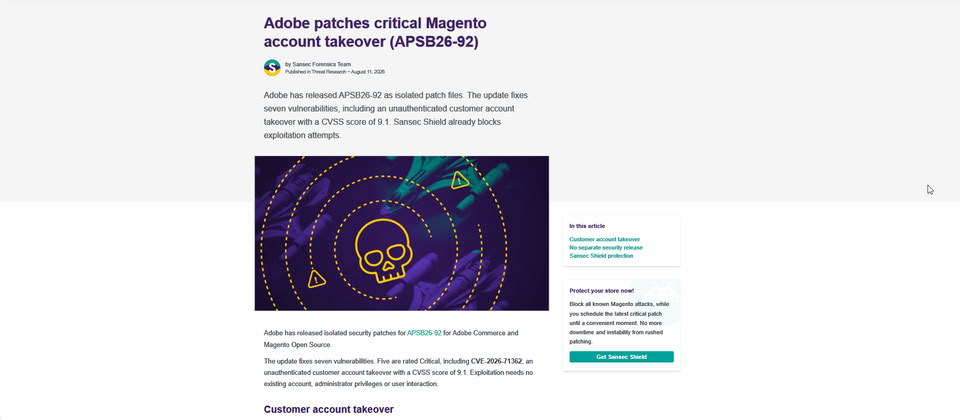Click the skull icon in the hero image
The width and height of the screenshot is (960, 420).
pos(384,250)
